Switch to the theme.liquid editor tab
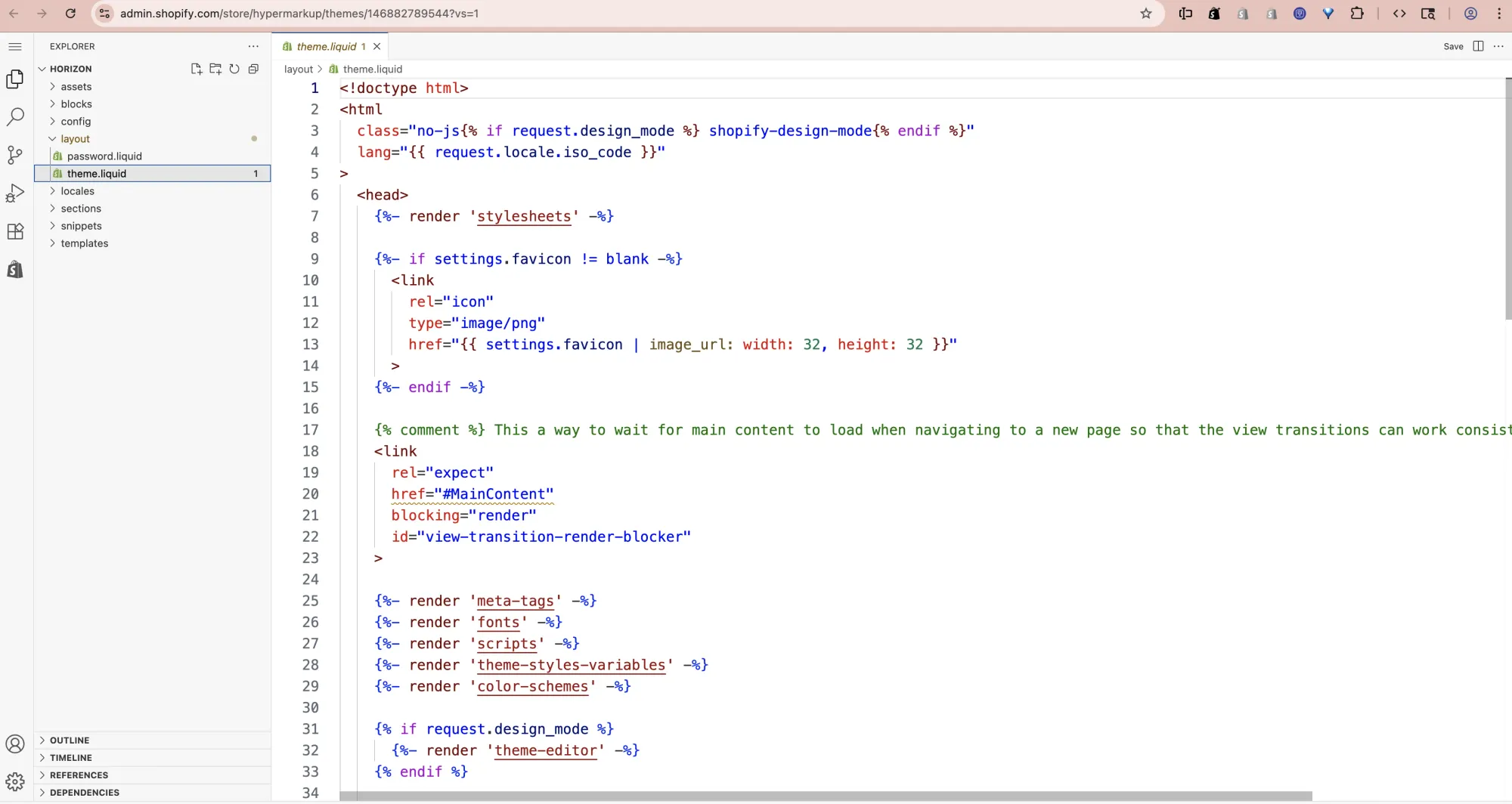This screenshot has width=1512, height=804. [327, 46]
